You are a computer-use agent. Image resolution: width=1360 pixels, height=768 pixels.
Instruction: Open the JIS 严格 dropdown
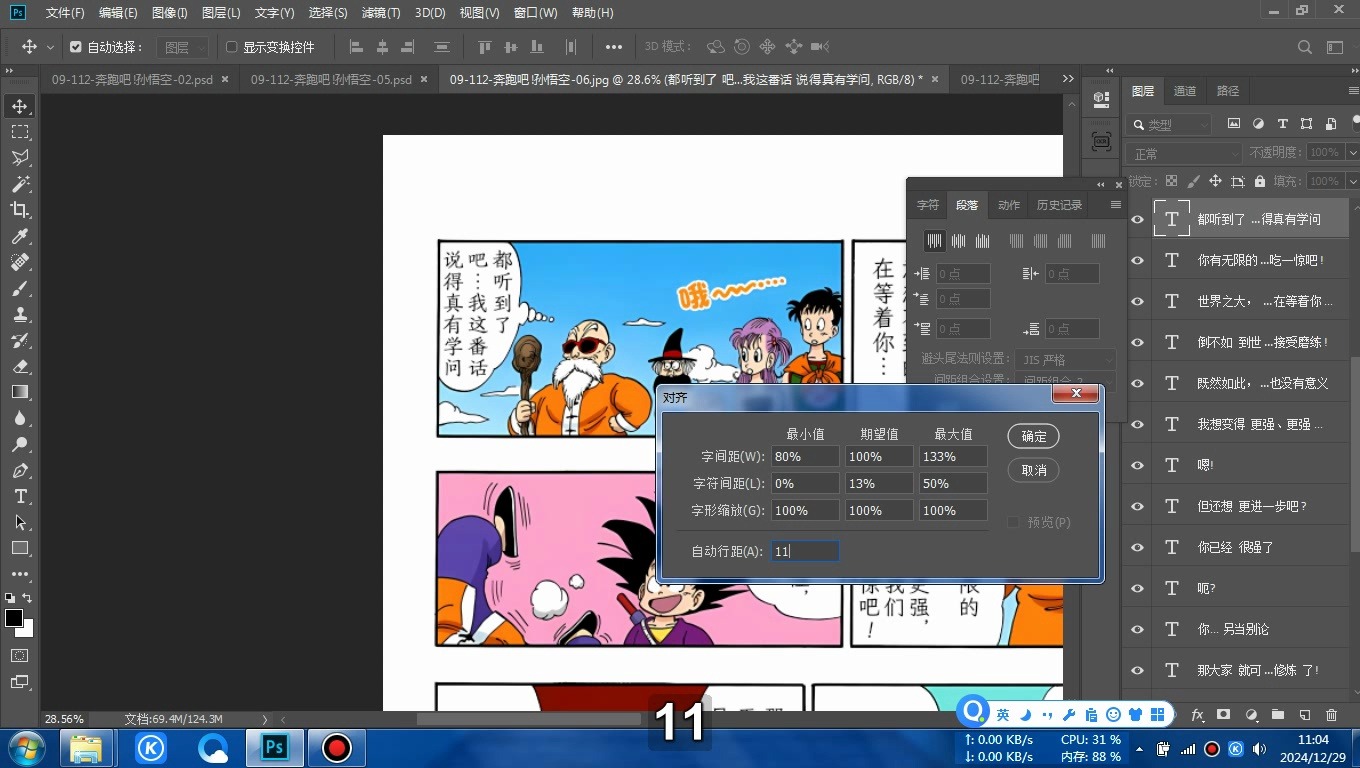pyautogui.click(x=1066, y=359)
